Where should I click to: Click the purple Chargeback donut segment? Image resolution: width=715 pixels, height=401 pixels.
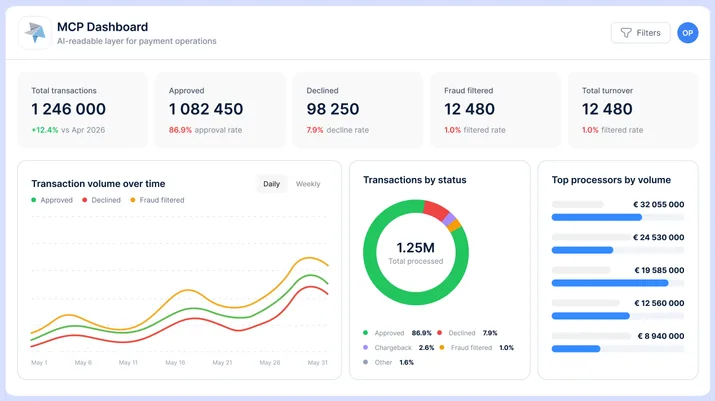point(450,219)
